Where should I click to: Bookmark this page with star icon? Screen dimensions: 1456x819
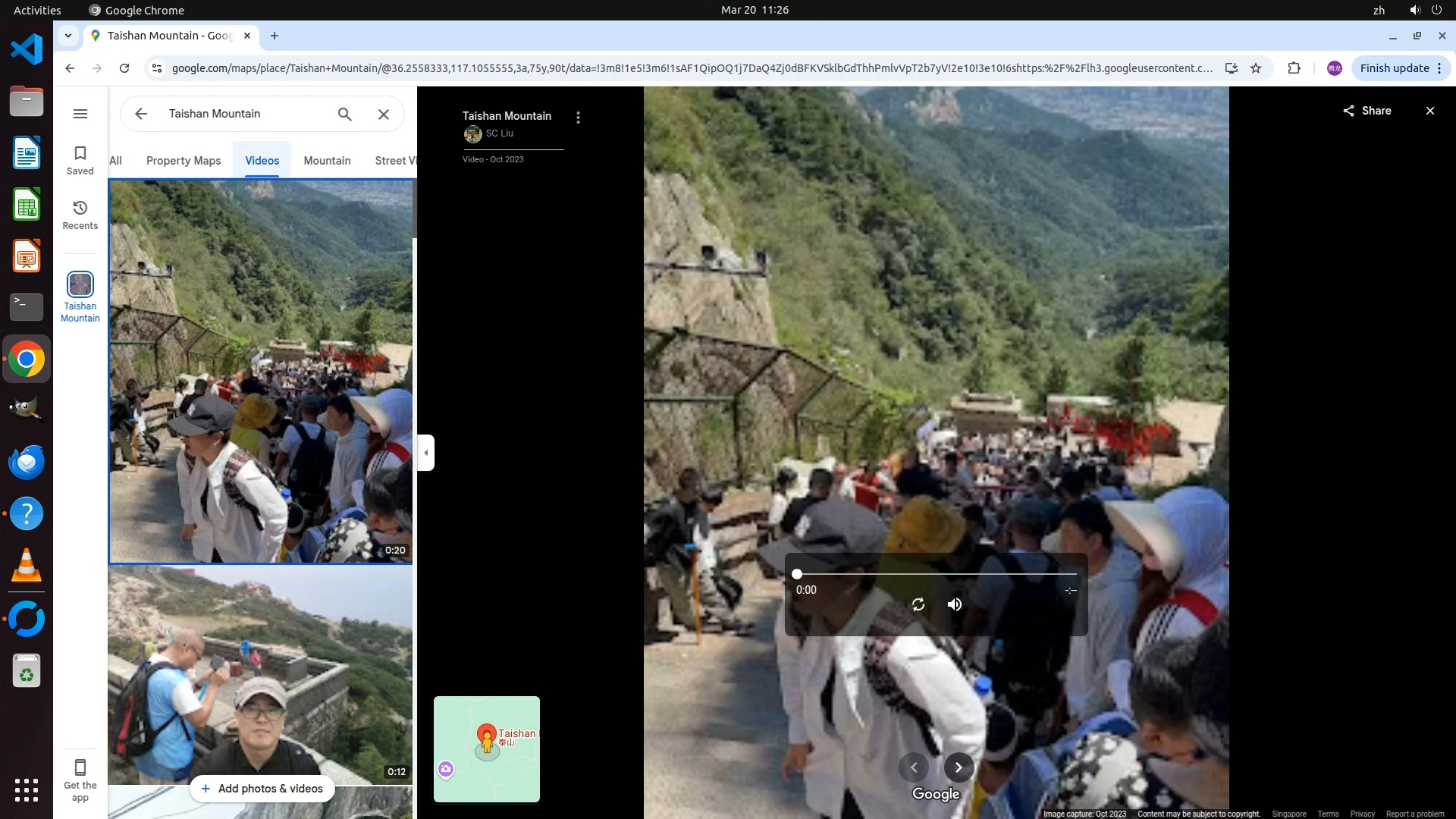pyautogui.click(x=1256, y=68)
